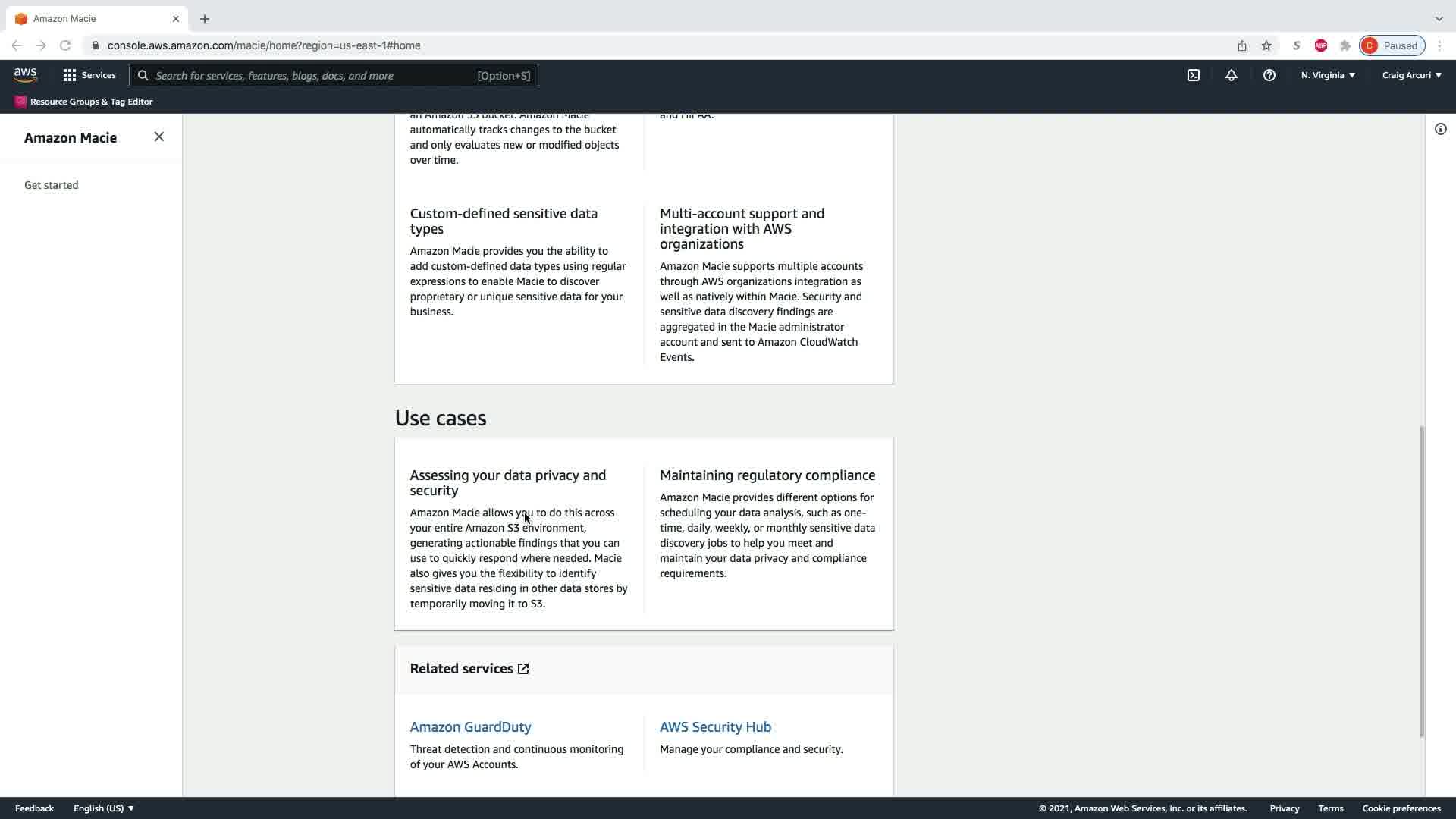This screenshot has width=1456, height=819.
Task: Open AWS CloudShell icon in header
Action: tap(1193, 75)
